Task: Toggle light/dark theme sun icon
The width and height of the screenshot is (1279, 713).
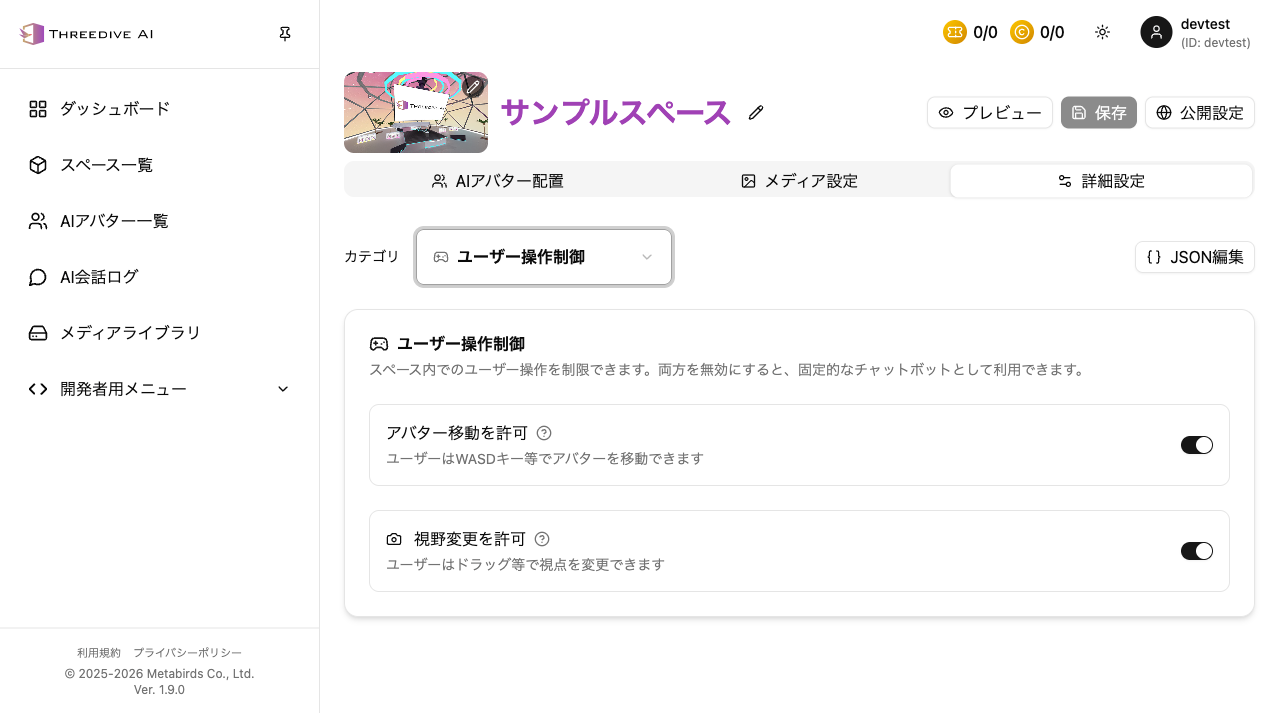Action: (1102, 32)
